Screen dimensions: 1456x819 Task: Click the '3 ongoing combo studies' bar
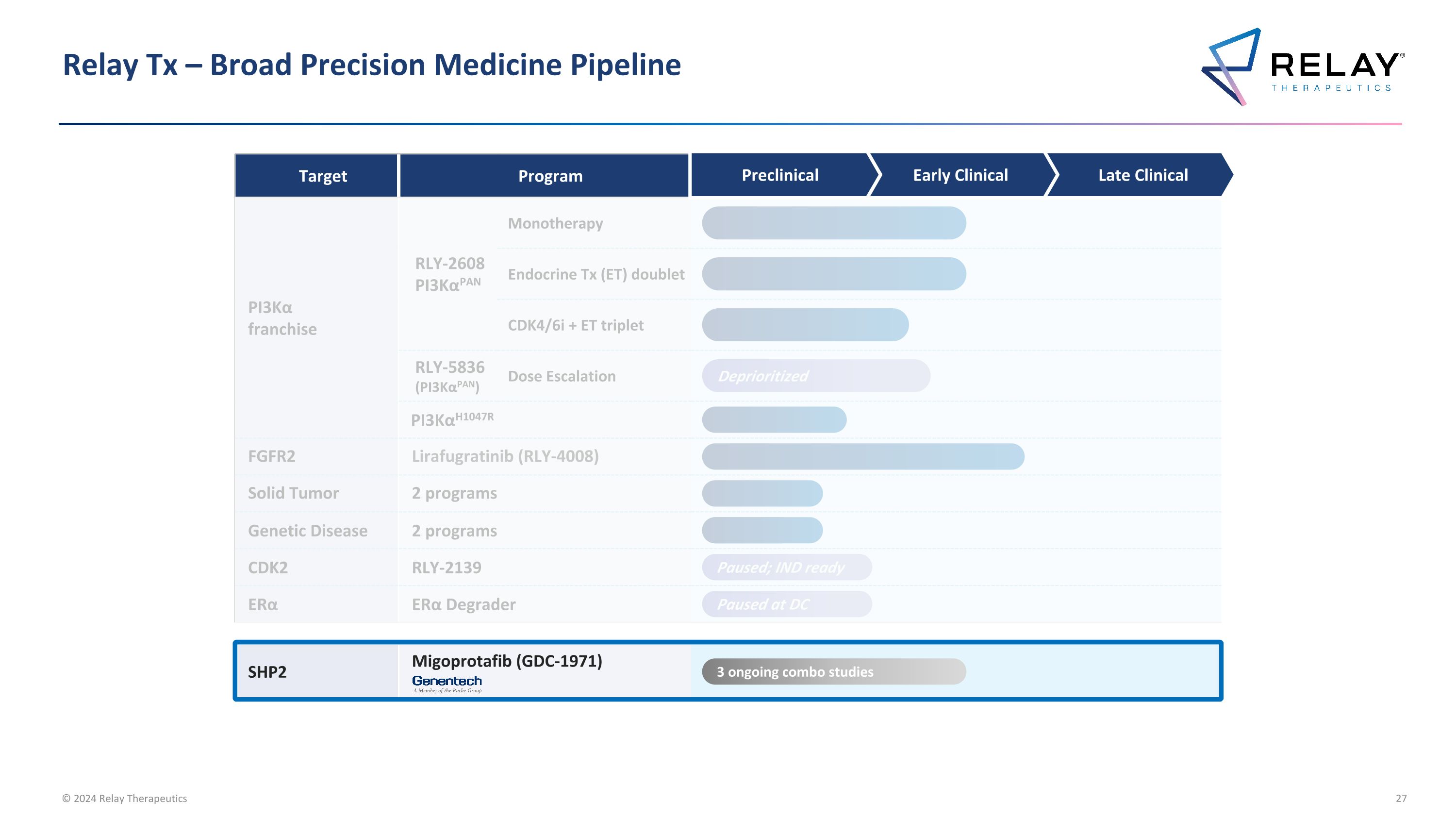[x=833, y=671]
